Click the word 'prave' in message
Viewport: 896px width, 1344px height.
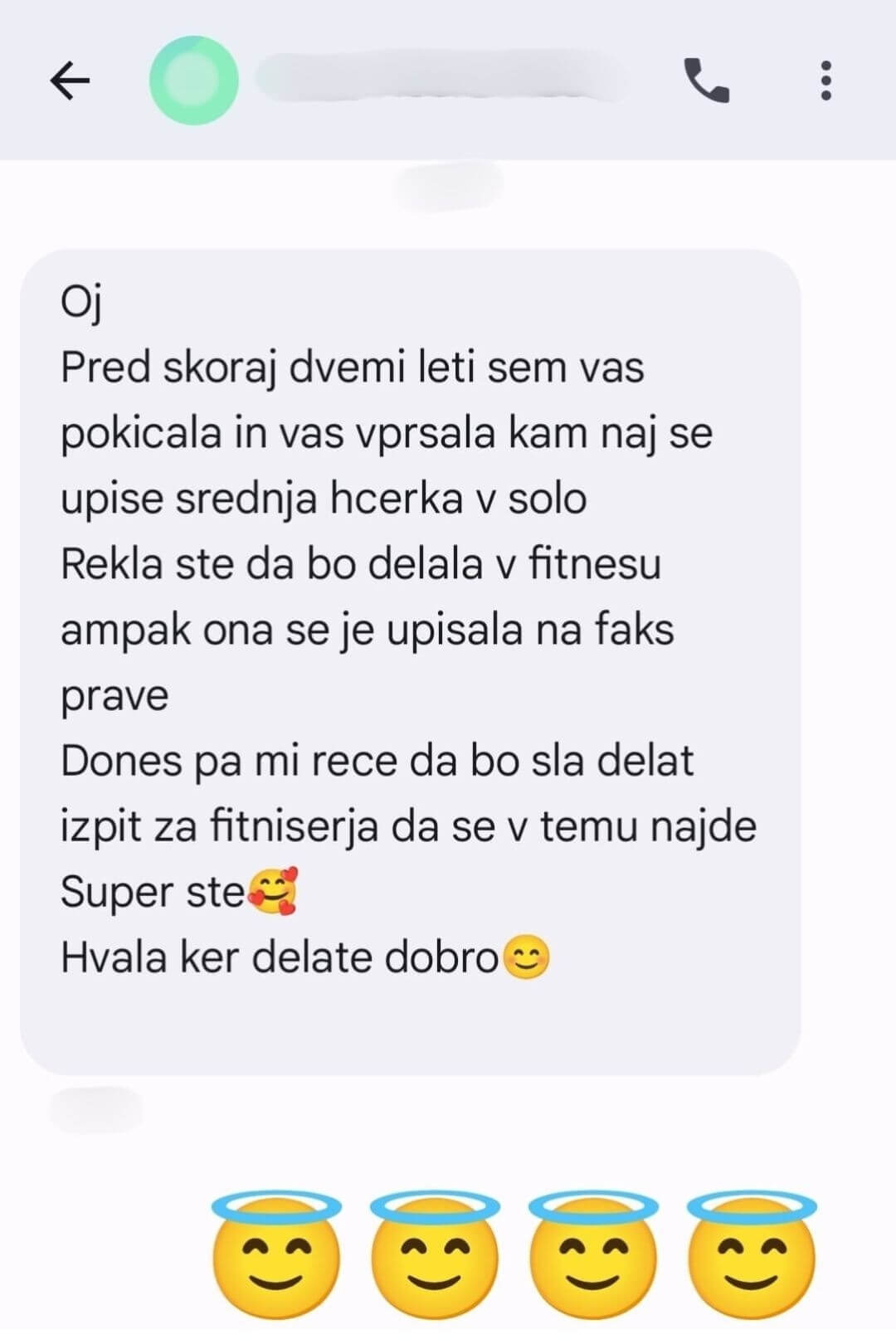(x=114, y=697)
